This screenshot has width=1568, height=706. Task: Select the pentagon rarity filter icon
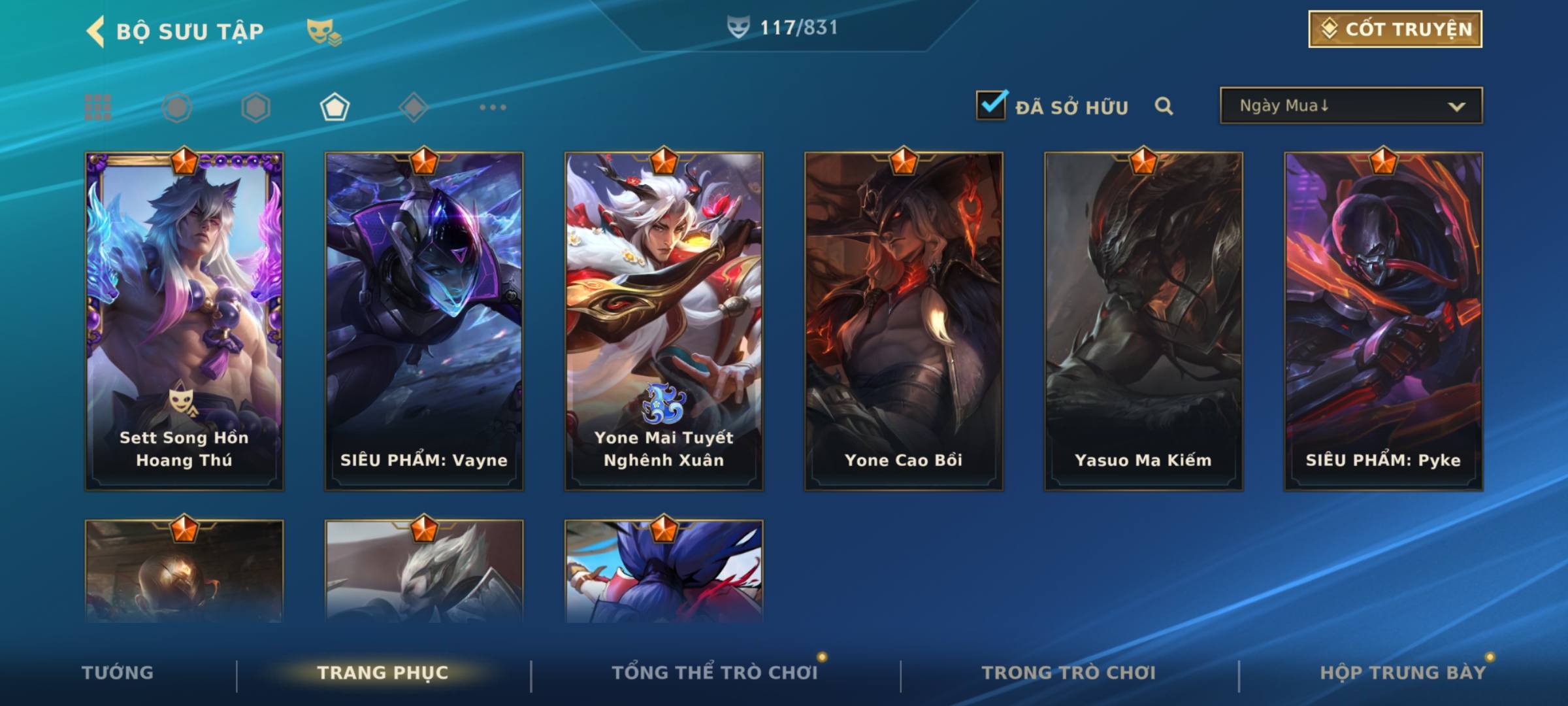(335, 107)
